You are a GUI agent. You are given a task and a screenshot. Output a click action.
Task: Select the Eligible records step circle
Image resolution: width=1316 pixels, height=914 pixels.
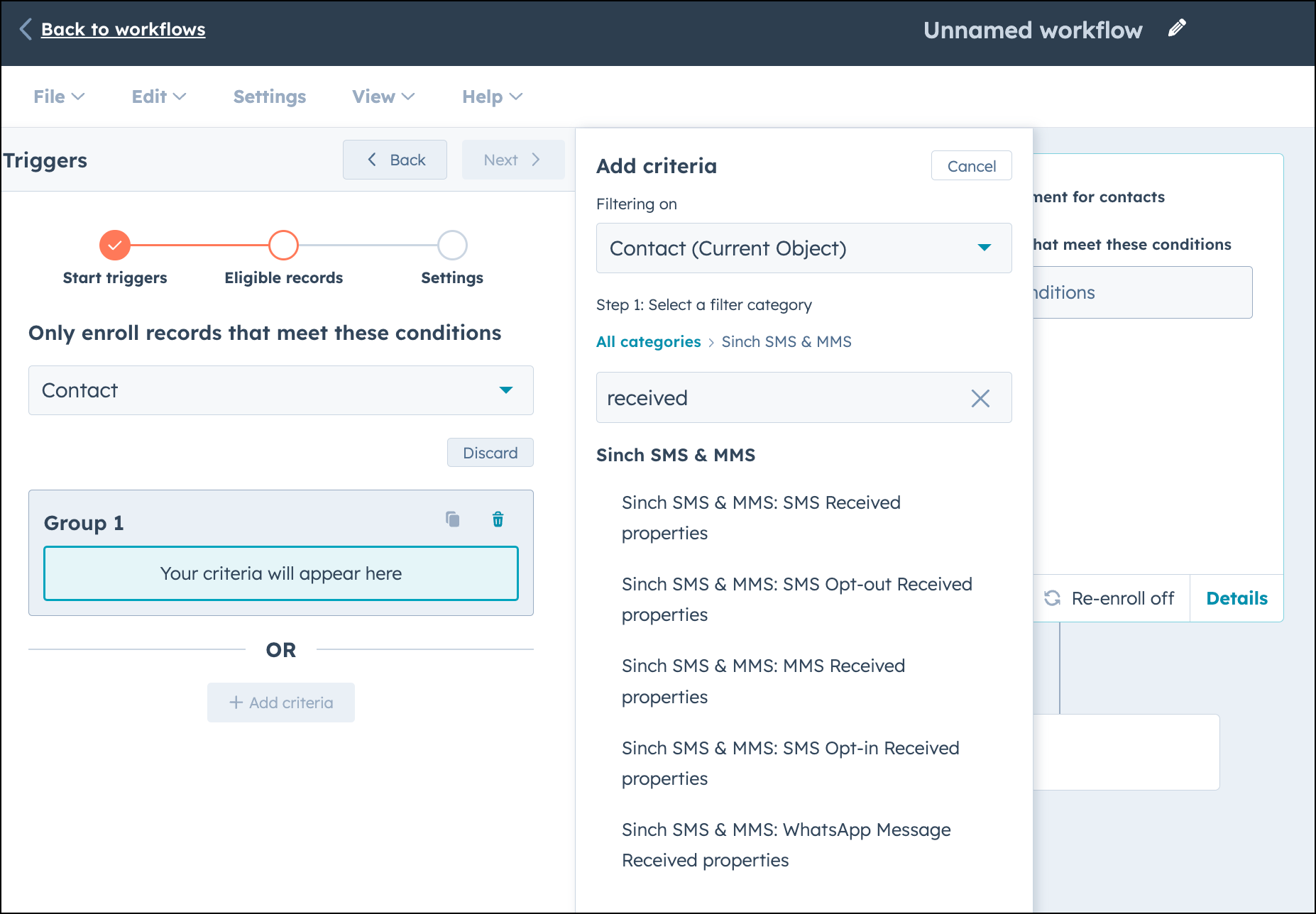point(283,246)
